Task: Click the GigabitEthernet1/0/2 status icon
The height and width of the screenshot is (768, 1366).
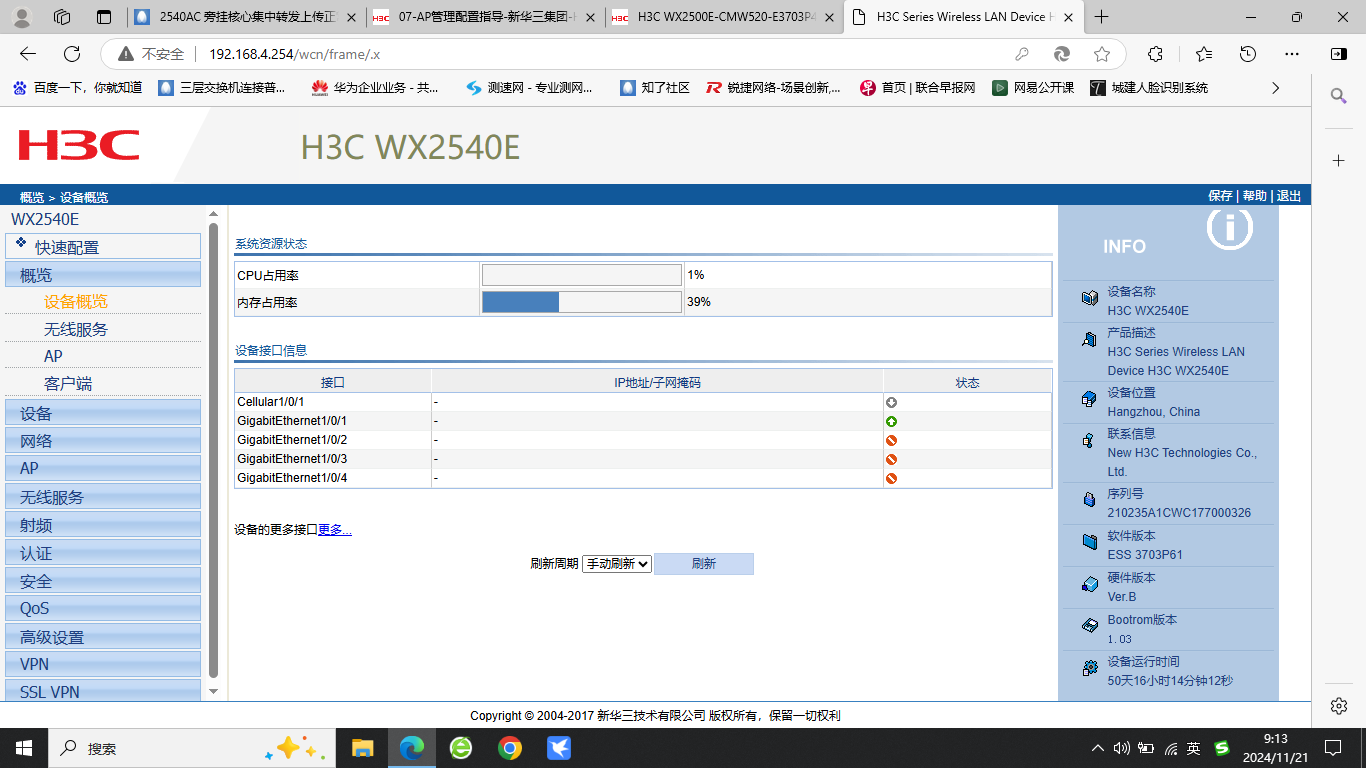Action: click(891, 440)
